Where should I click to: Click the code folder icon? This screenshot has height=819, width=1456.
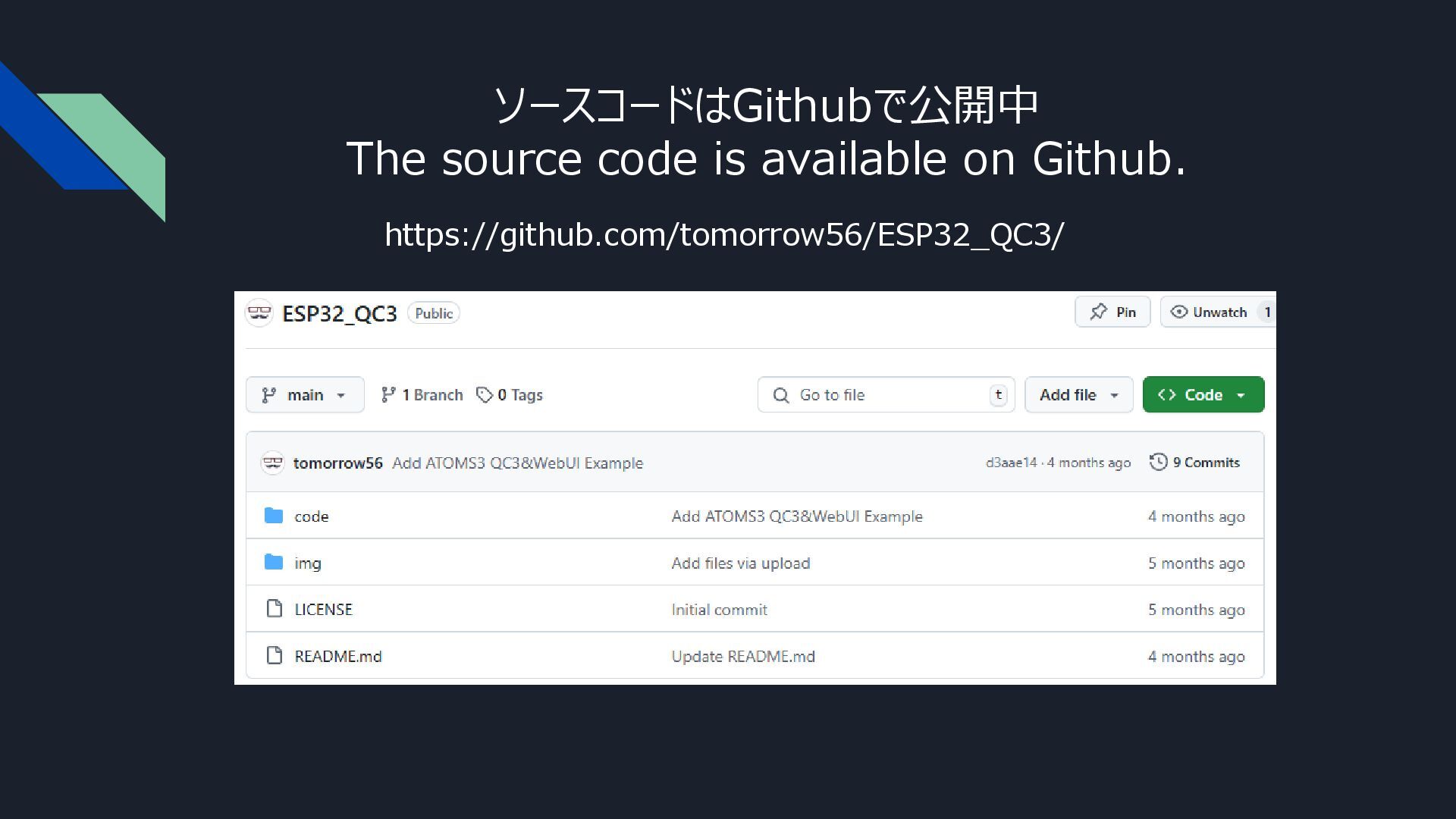pos(274,516)
